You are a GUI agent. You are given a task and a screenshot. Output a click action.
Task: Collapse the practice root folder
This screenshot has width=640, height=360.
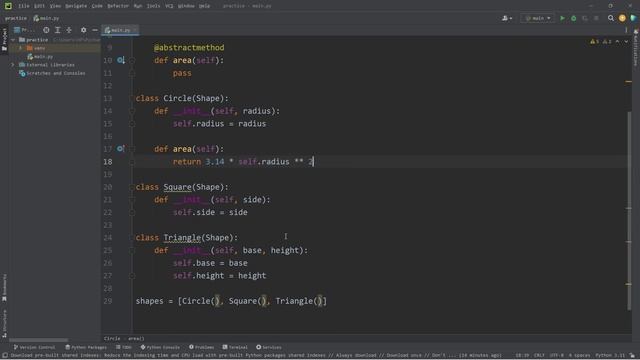[13, 40]
